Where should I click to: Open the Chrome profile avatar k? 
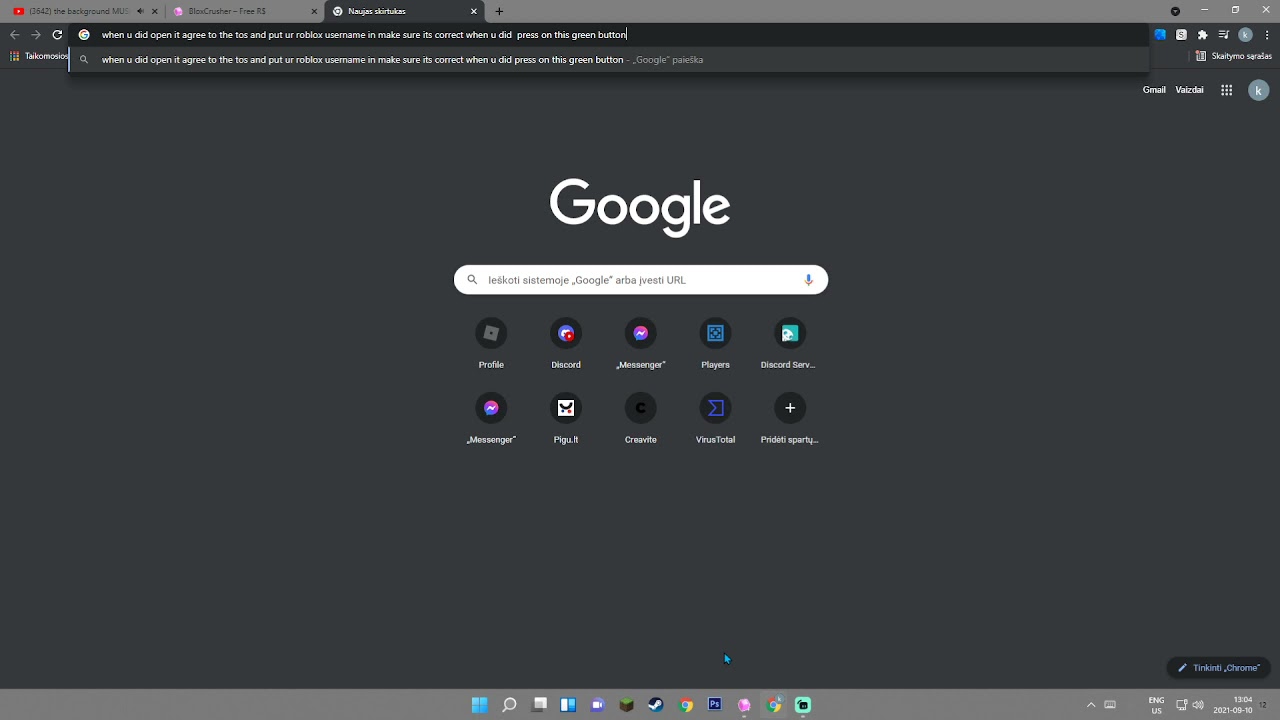tap(1245, 34)
